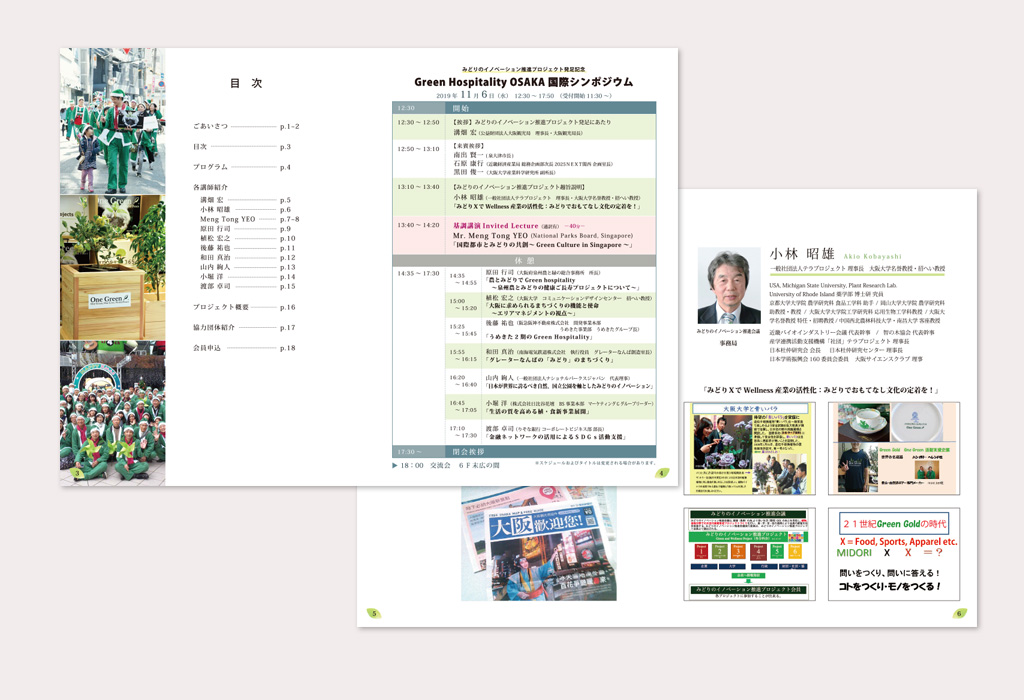Click the leaf page number 4 icon
Screen dimensions: 1024x700
(x=661, y=473)
